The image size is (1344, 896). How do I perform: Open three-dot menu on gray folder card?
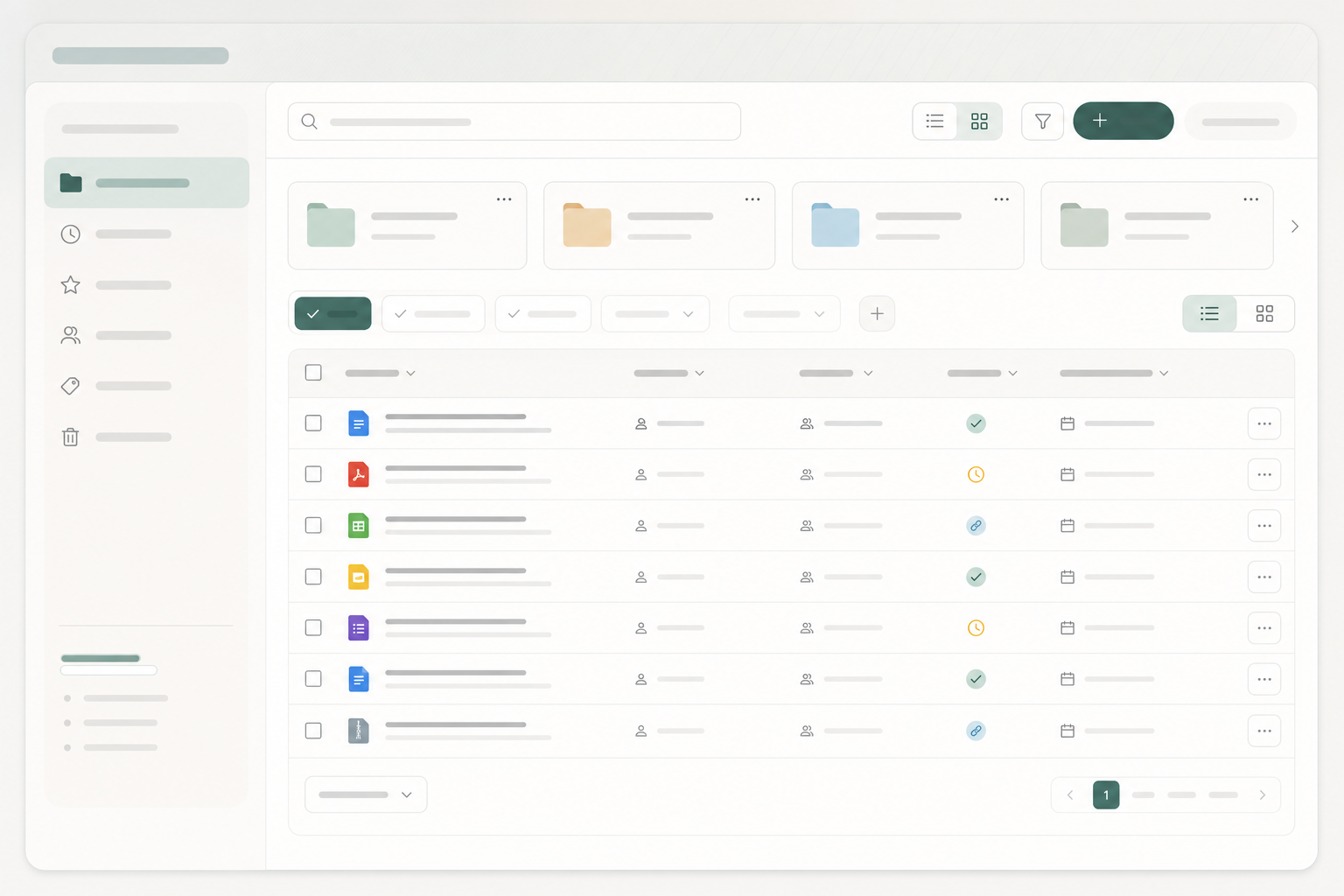tap(1251, 199)
